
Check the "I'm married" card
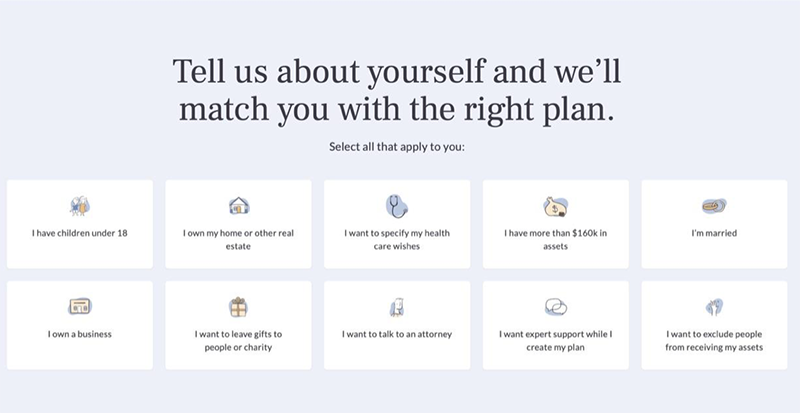click(x=714, y=234)
